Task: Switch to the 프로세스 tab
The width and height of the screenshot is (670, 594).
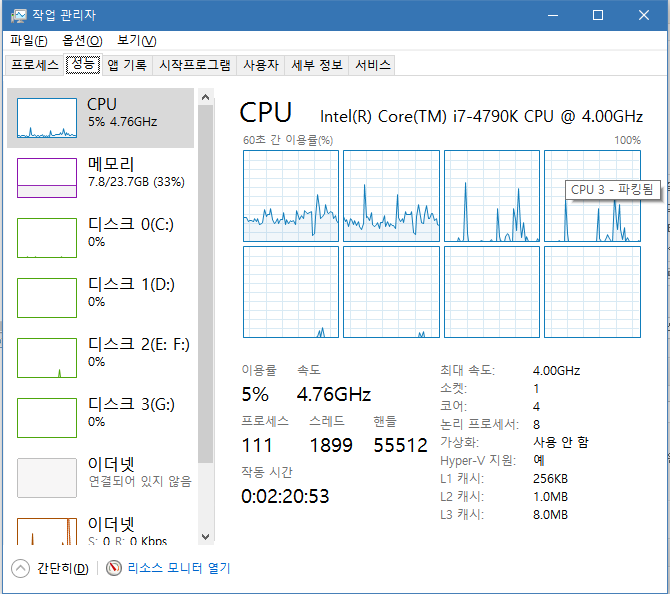Action: (x=35, y=65)
